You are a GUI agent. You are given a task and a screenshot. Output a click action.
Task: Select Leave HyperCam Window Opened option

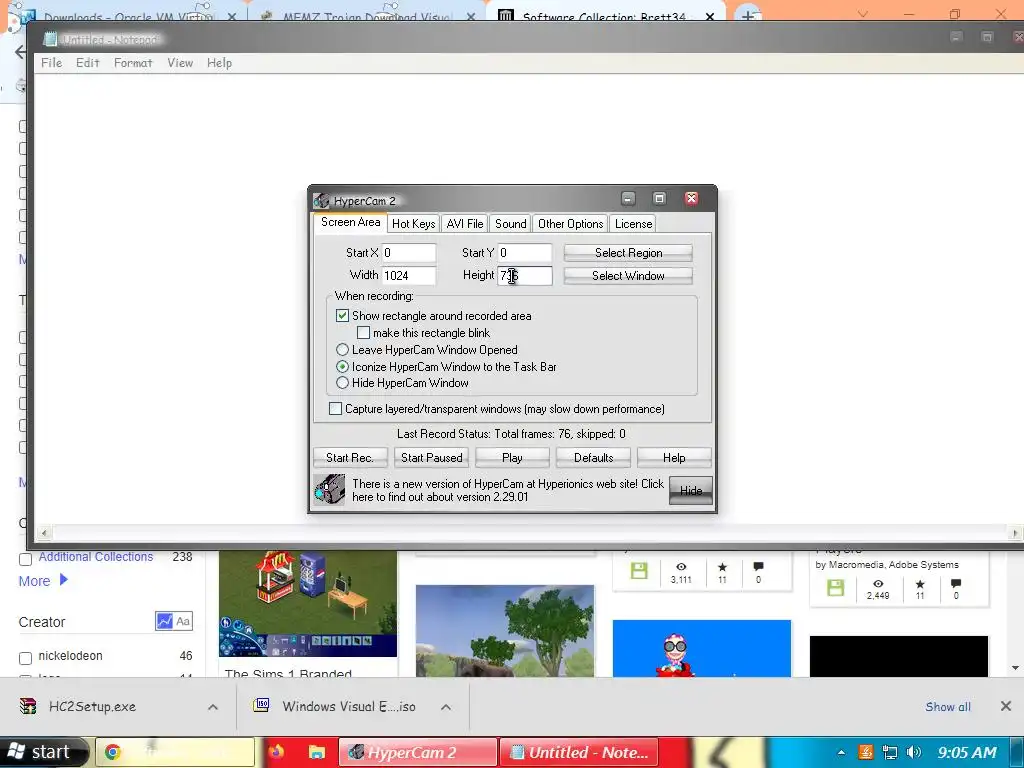(342, 350)
